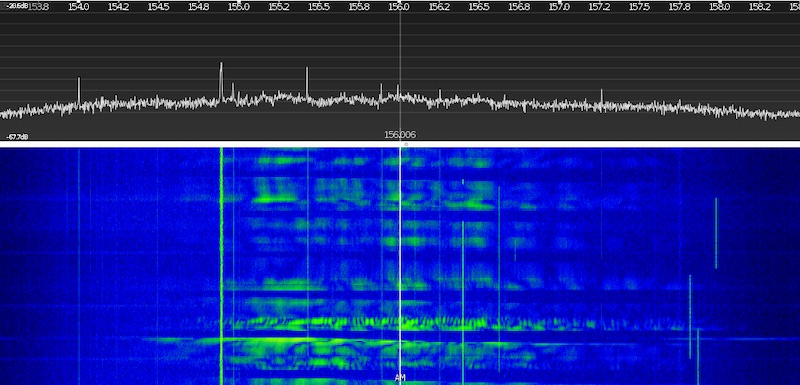Tune to the tallest spectrum peak near 154.9

[x=221, y=82]
